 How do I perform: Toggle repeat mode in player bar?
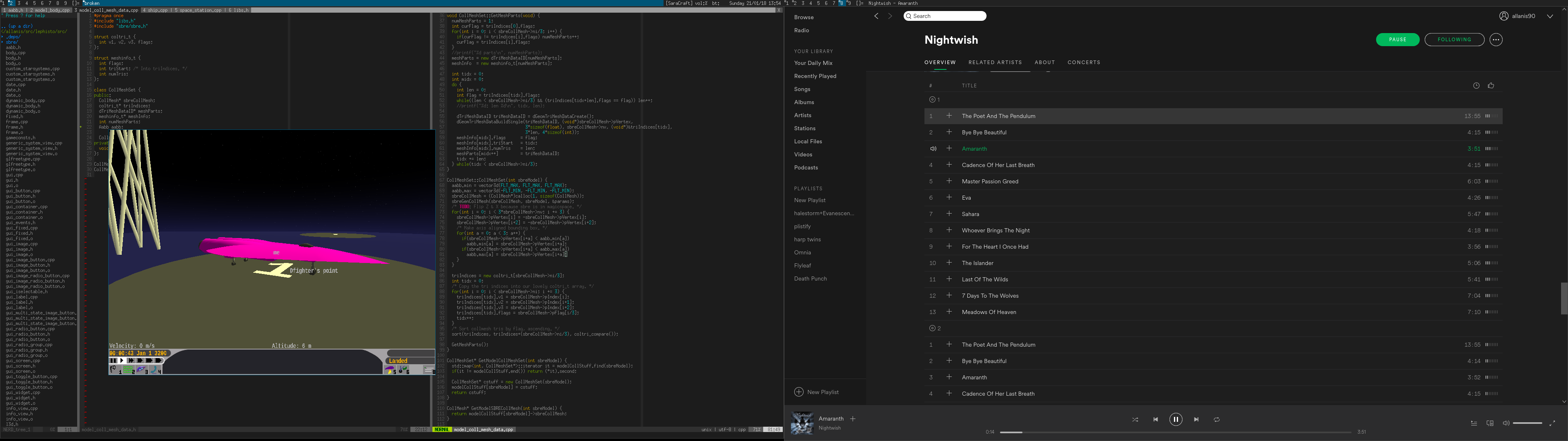click(1216, 420)
